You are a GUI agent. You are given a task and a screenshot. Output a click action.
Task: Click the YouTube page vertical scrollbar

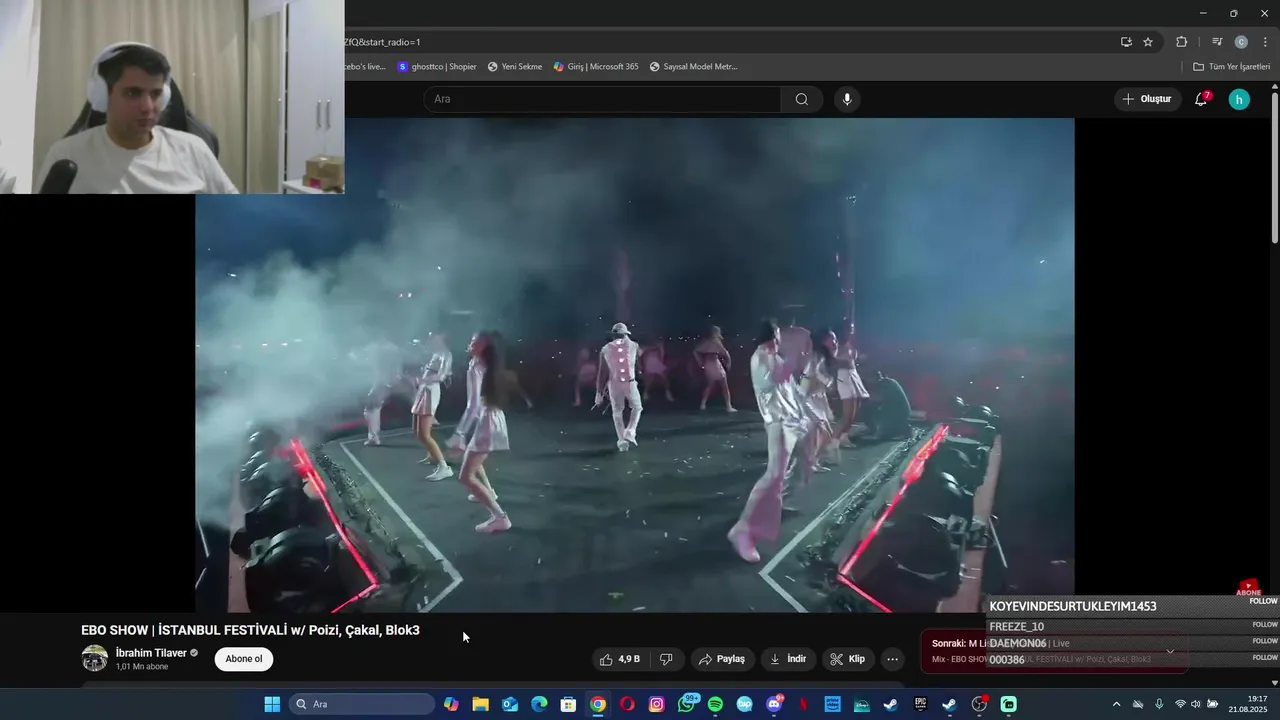tap(1274, 168)
